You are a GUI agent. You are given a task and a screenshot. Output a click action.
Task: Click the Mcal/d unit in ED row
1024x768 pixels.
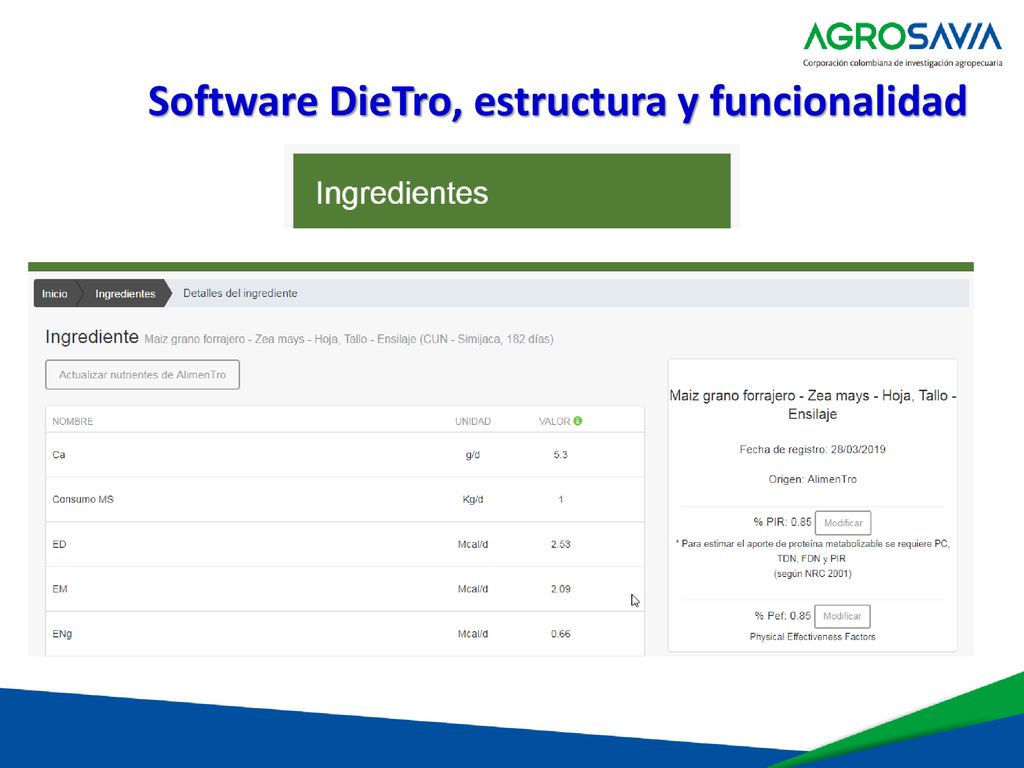pyautogui.click(x=473, y=544)
